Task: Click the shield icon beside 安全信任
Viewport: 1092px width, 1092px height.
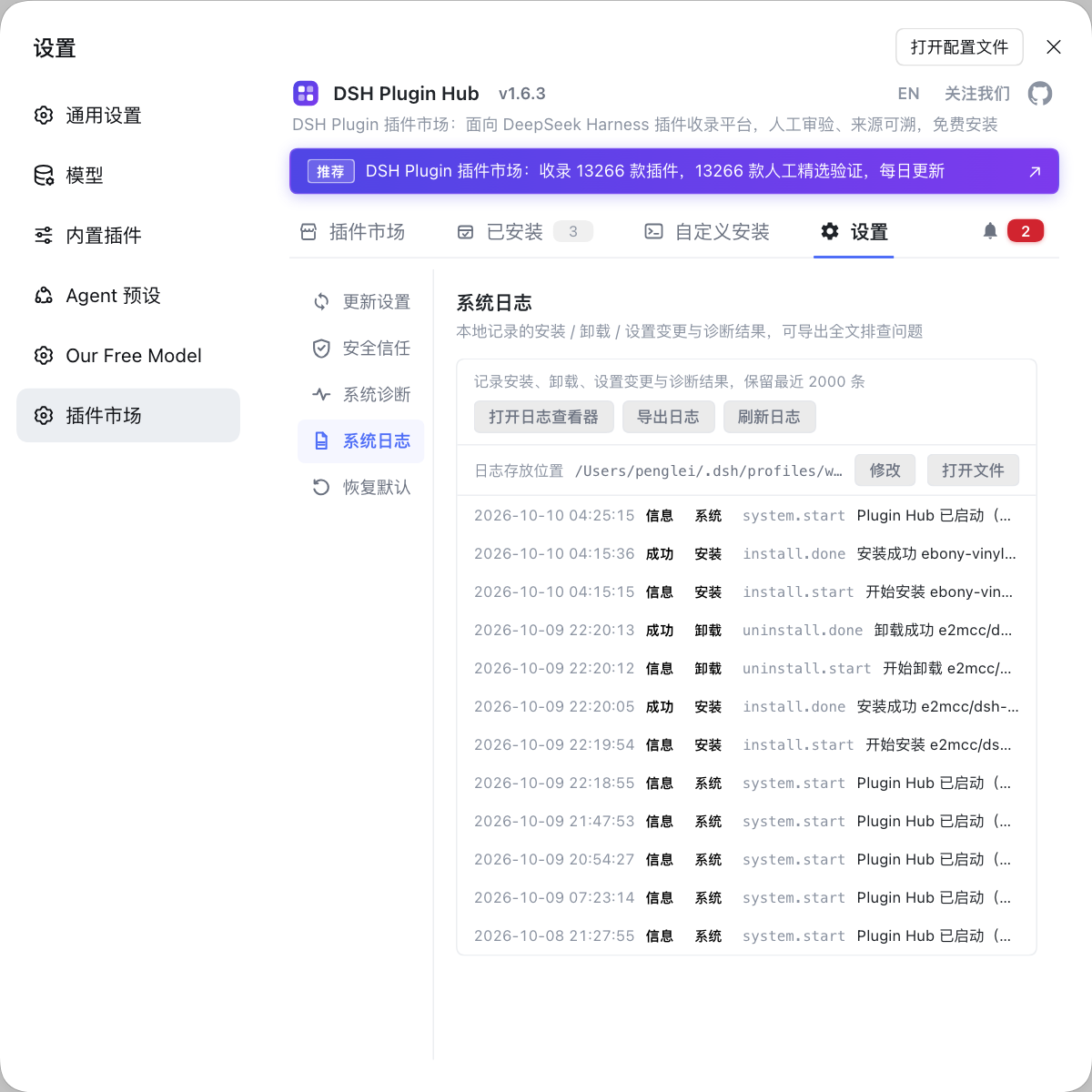Action: coord(321,348)
